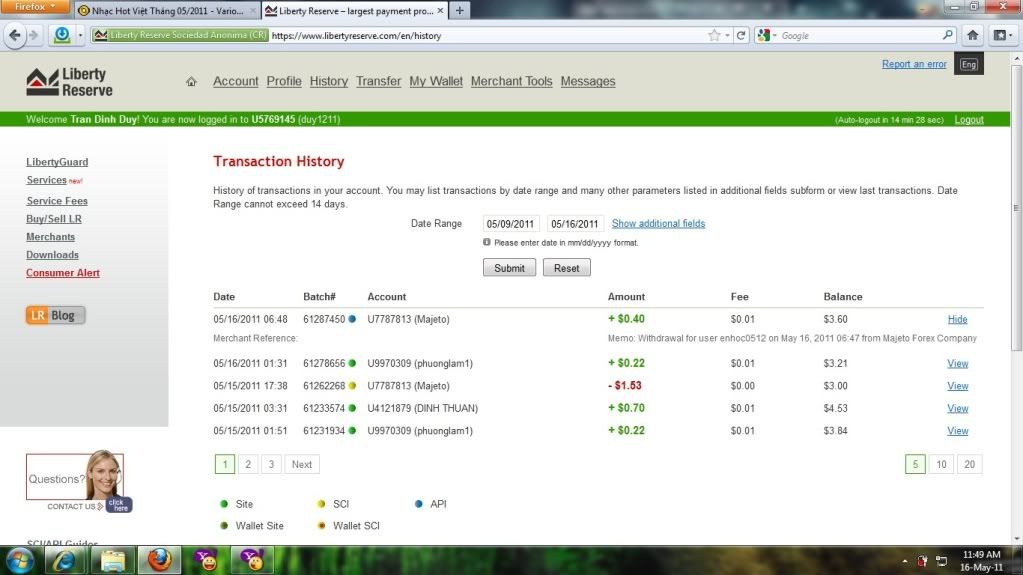
Task: Click the Firefox back arrow button
Action: point(16,35)
